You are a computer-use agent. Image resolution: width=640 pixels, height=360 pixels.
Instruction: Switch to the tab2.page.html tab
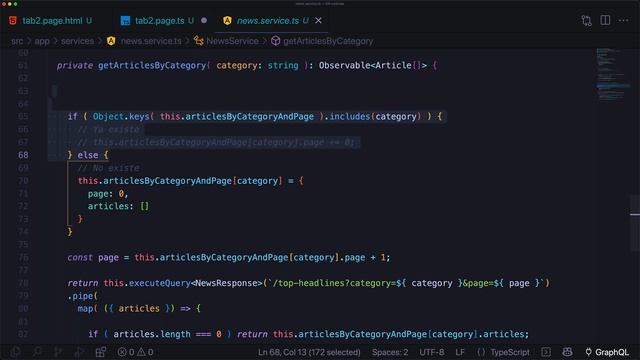tap(52, 20)
